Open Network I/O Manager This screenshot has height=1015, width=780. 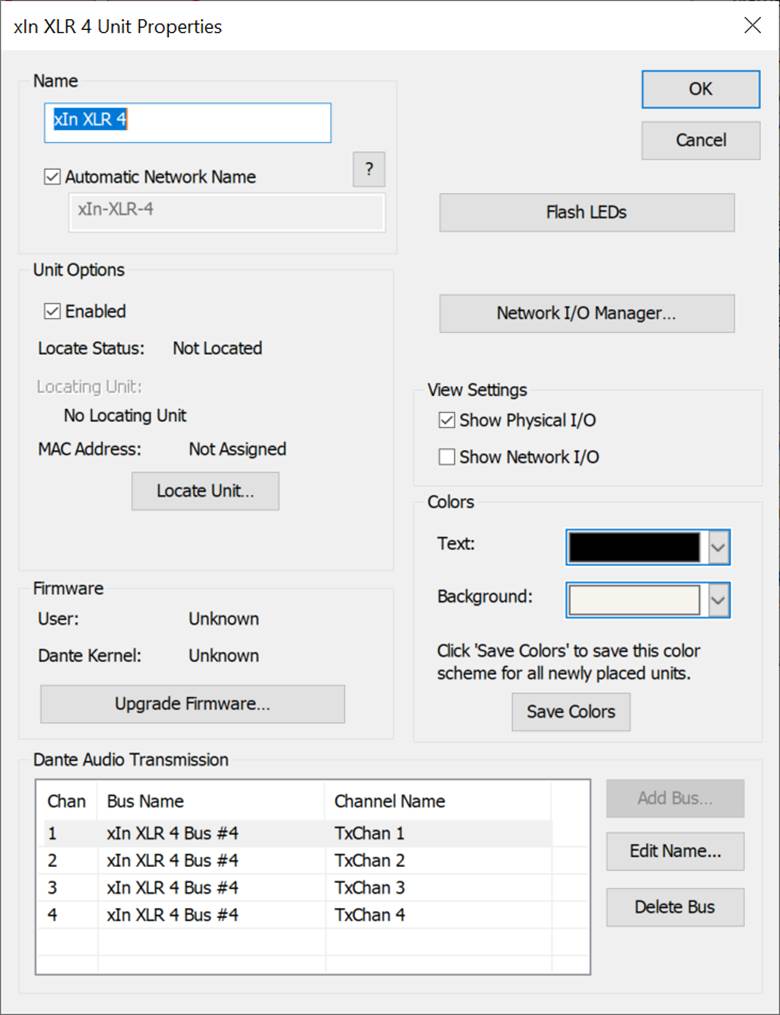[x=586, y=313]
